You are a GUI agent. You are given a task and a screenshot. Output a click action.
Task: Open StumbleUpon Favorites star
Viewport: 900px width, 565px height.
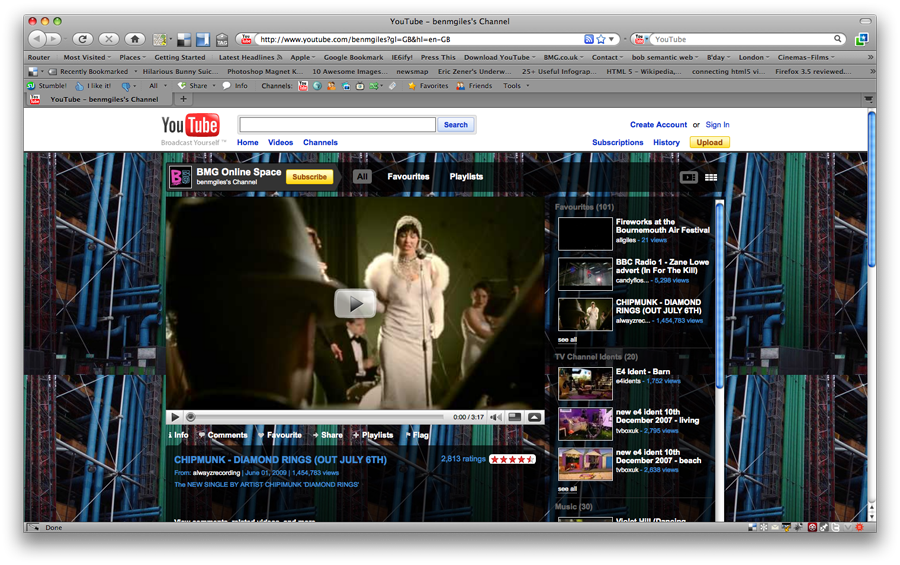428,86
